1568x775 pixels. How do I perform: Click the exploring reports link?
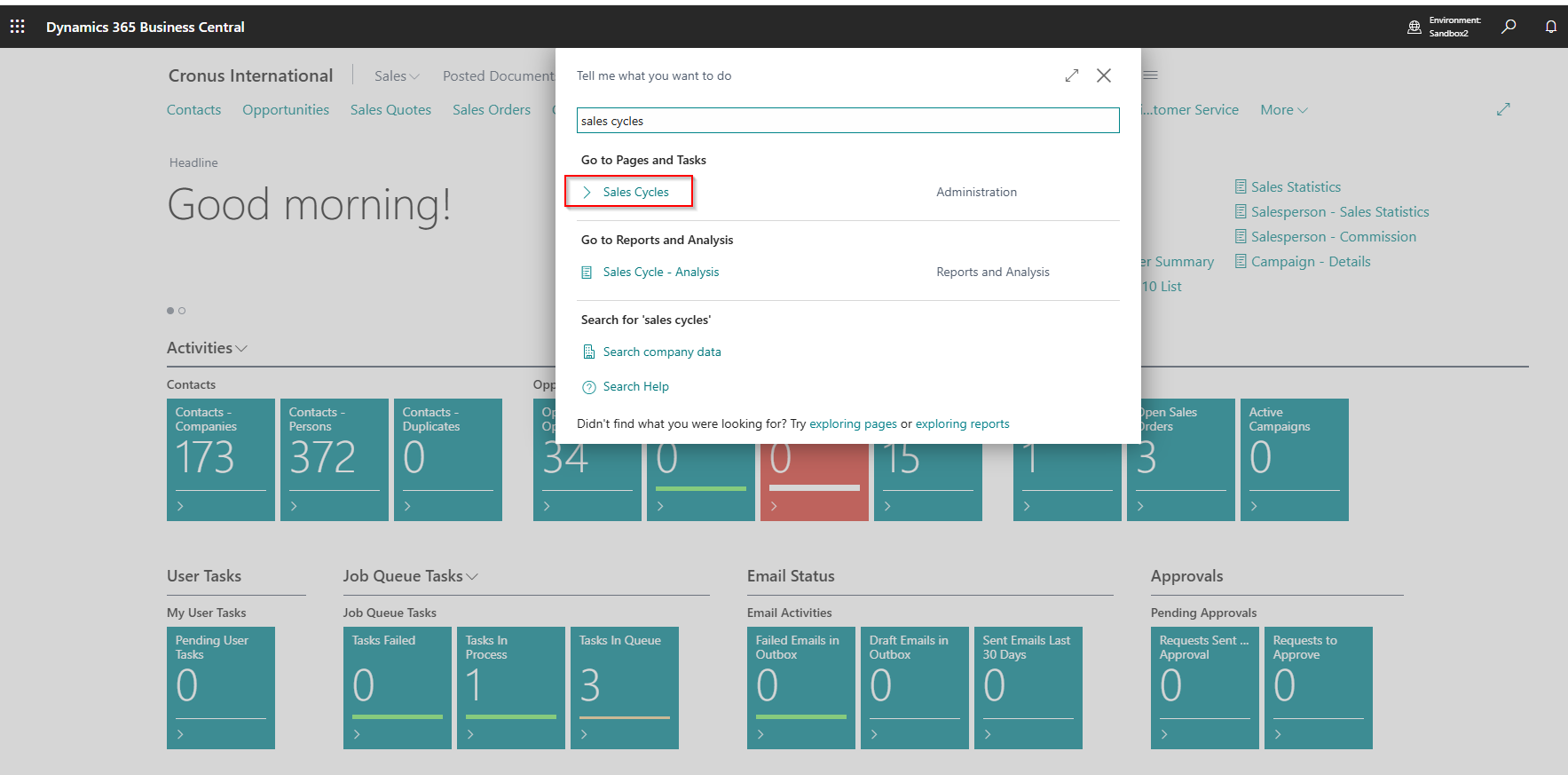pyautogui.click(x=962, y=424)
